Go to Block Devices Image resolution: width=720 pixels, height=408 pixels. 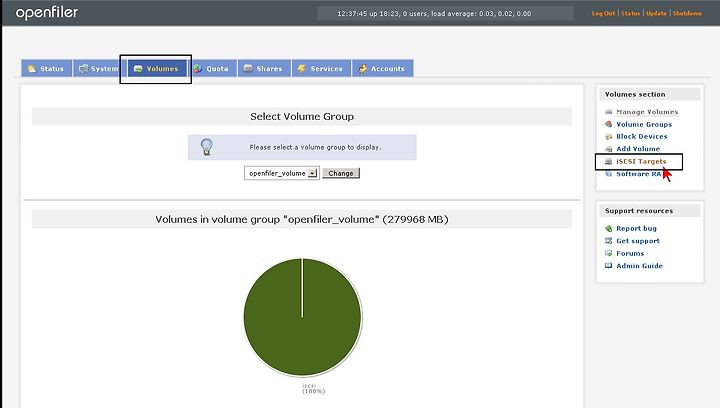point(641,136)
